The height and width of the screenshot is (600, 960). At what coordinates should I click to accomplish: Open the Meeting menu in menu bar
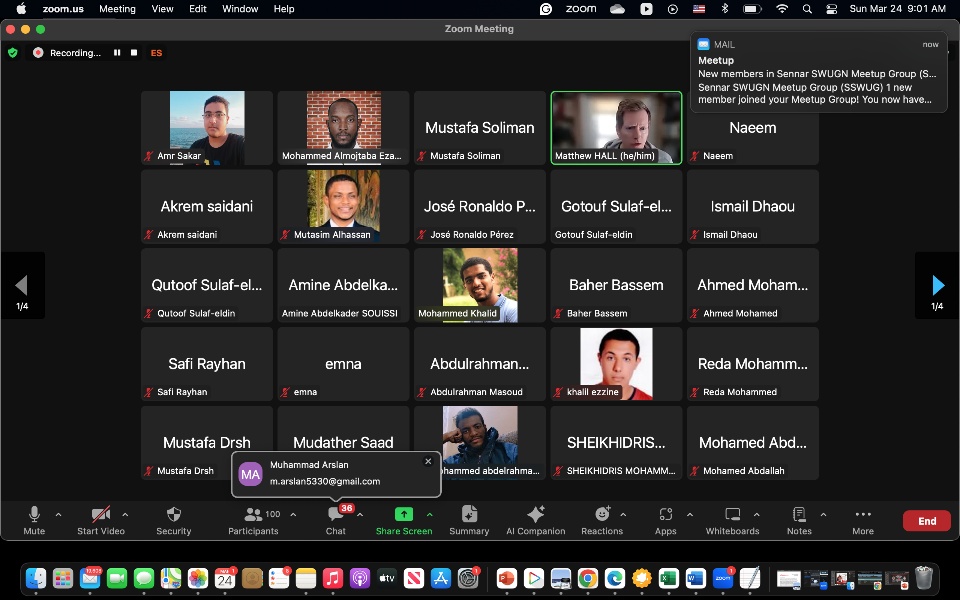pyautogui.click(x=117, y=9)
